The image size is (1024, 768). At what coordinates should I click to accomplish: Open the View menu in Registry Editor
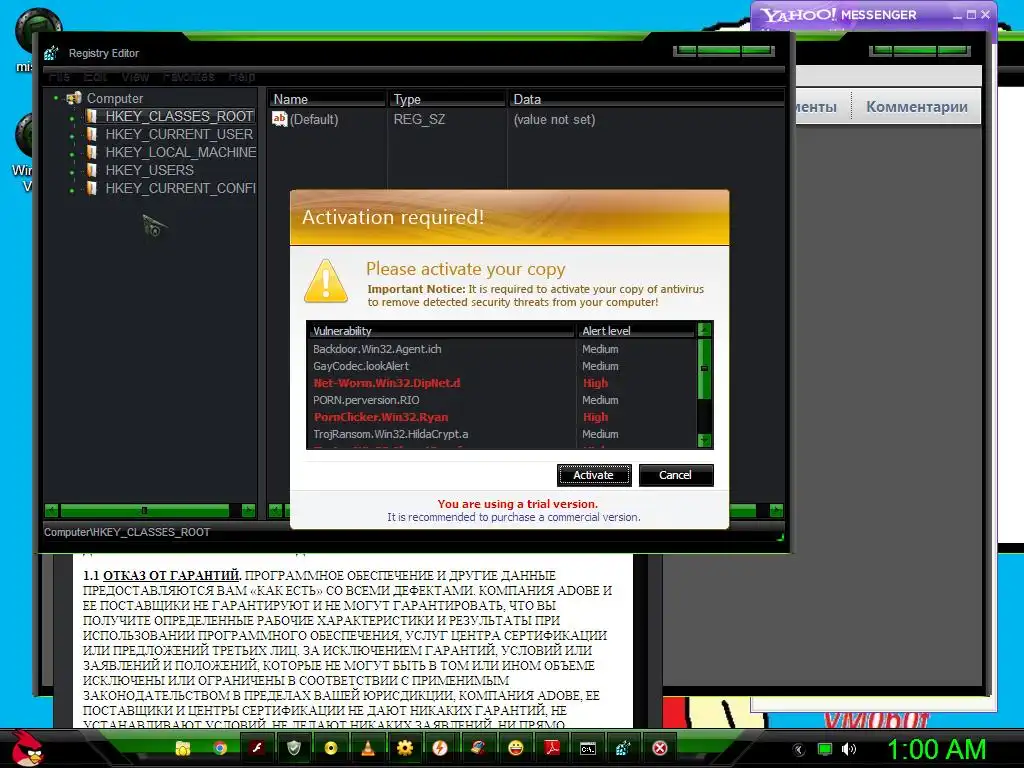click(x=135, y=76)
